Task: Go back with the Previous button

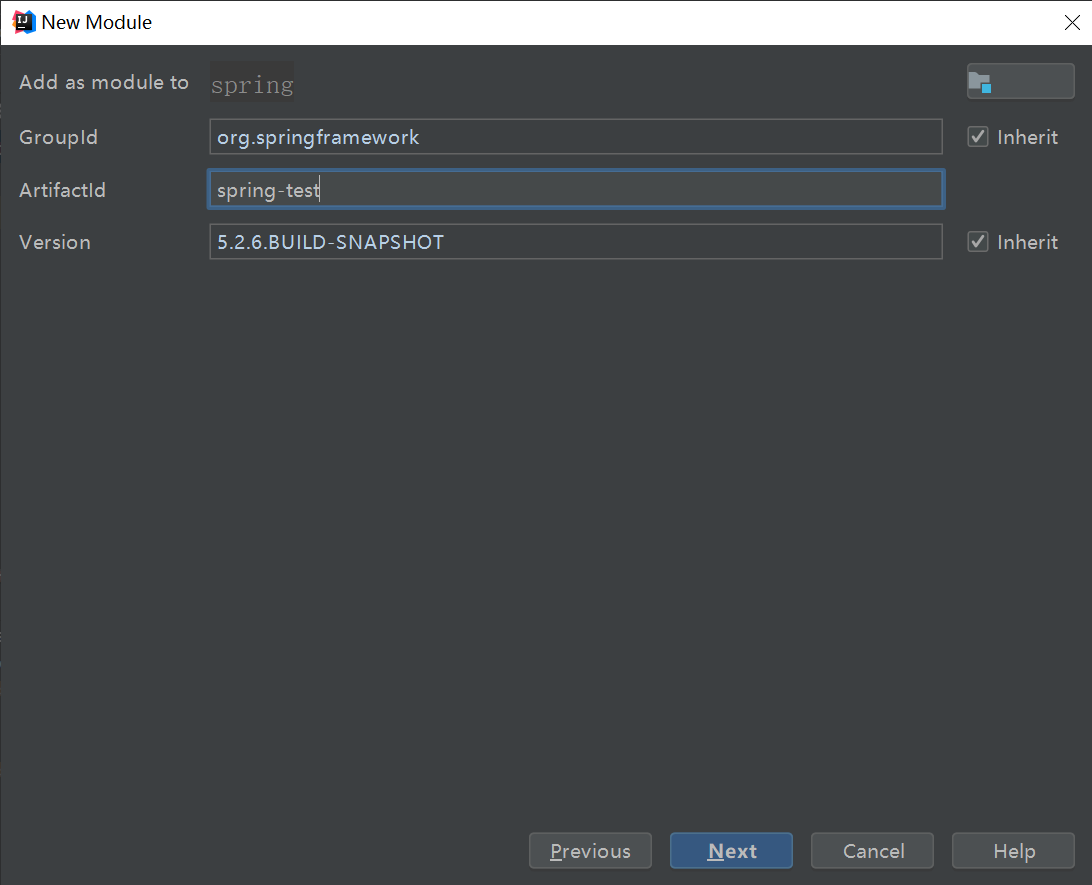Action: click(x=590, y=851)
